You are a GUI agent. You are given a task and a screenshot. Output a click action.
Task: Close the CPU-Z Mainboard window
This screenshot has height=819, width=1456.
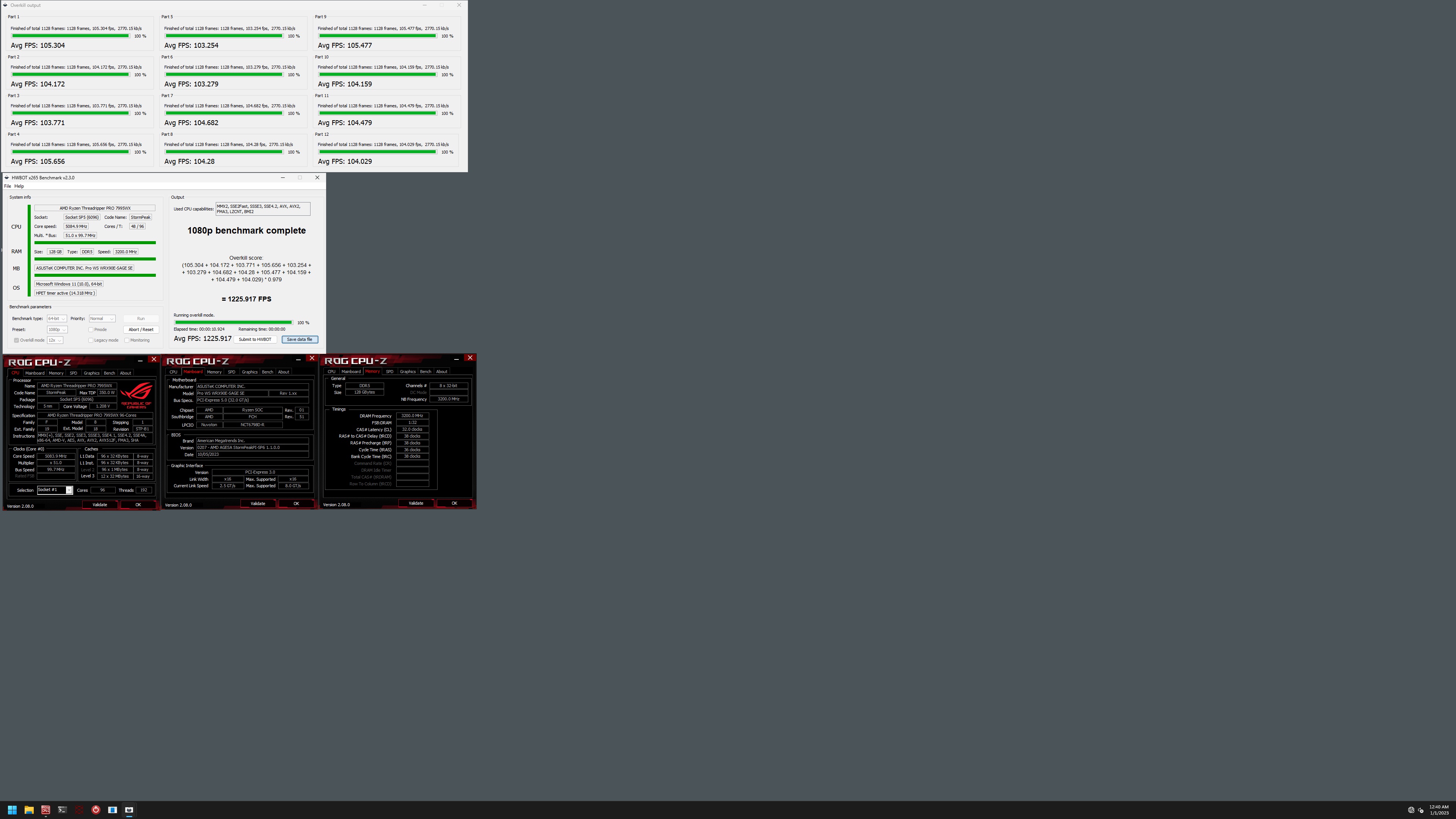point(311,358)
